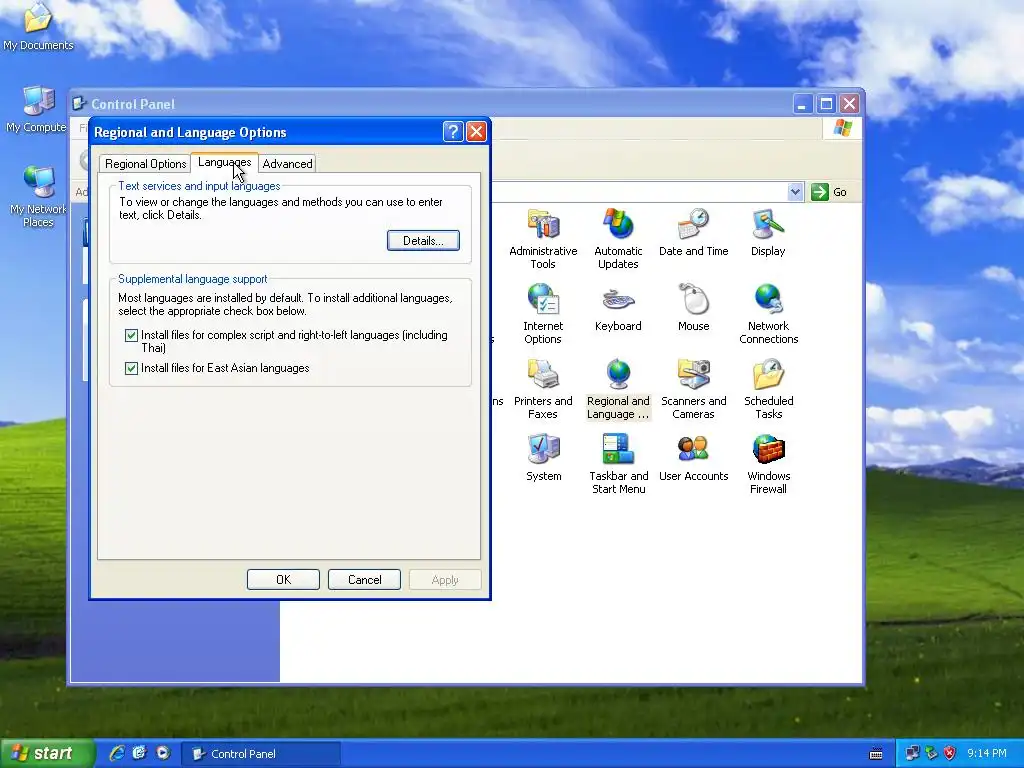Launch Internet Explorer from Quick Launch
The image size is (1024, 768).
116,753
